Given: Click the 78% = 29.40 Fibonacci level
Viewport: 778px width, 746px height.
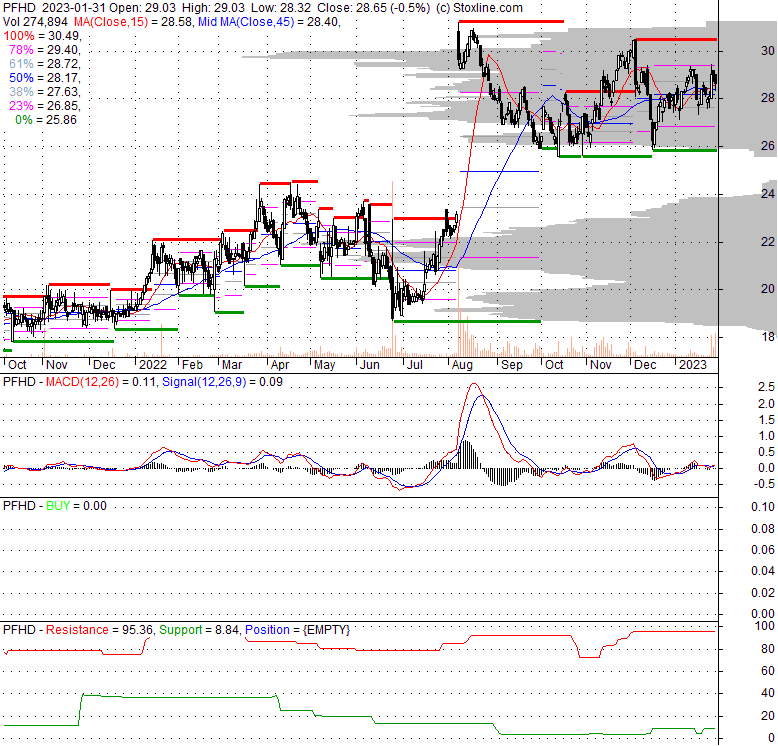Looking at the screenshot, I should pos(44,50).
